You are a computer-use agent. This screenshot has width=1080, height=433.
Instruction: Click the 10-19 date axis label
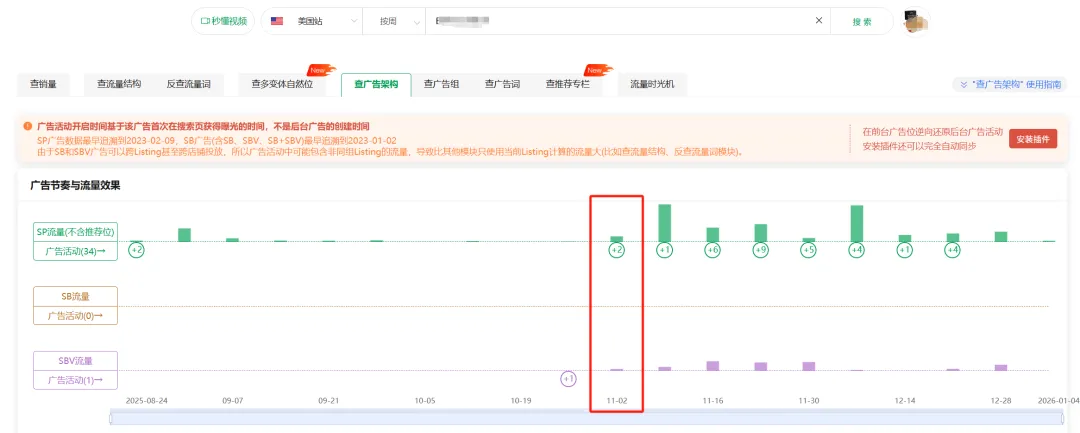point(521,400)
